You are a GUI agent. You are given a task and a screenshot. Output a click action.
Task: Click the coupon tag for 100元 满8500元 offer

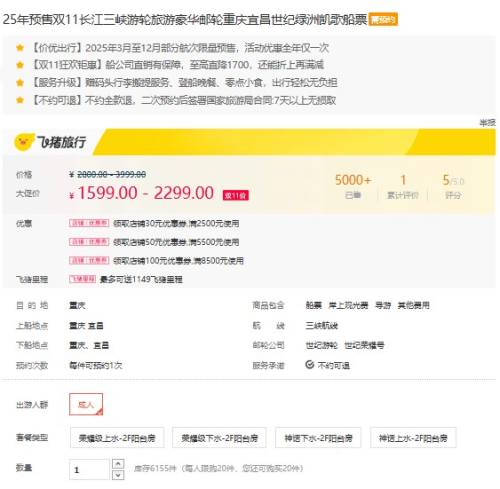click(89, 260)
